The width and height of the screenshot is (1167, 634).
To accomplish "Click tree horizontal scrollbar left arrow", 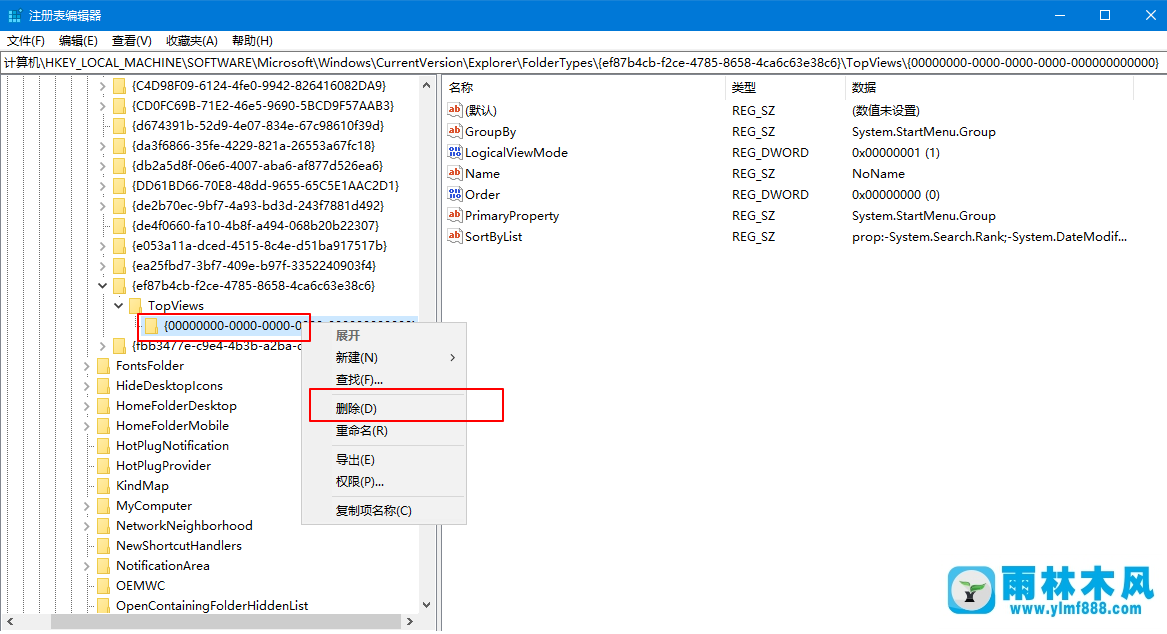I will (x=10, y=621).
